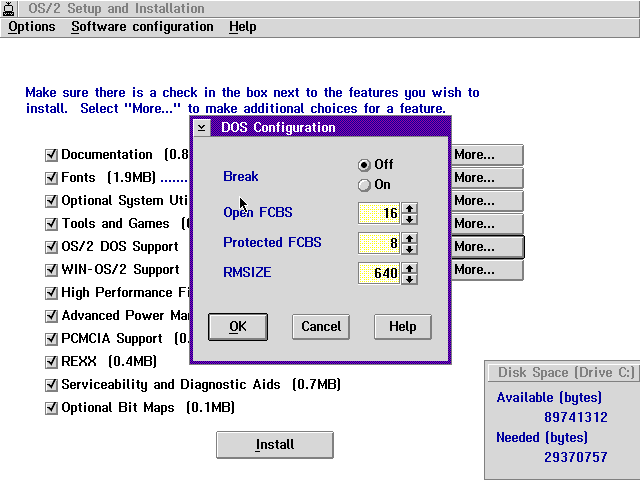
Task: Click More... for Tools and Games
Action: tap(487, 224)
